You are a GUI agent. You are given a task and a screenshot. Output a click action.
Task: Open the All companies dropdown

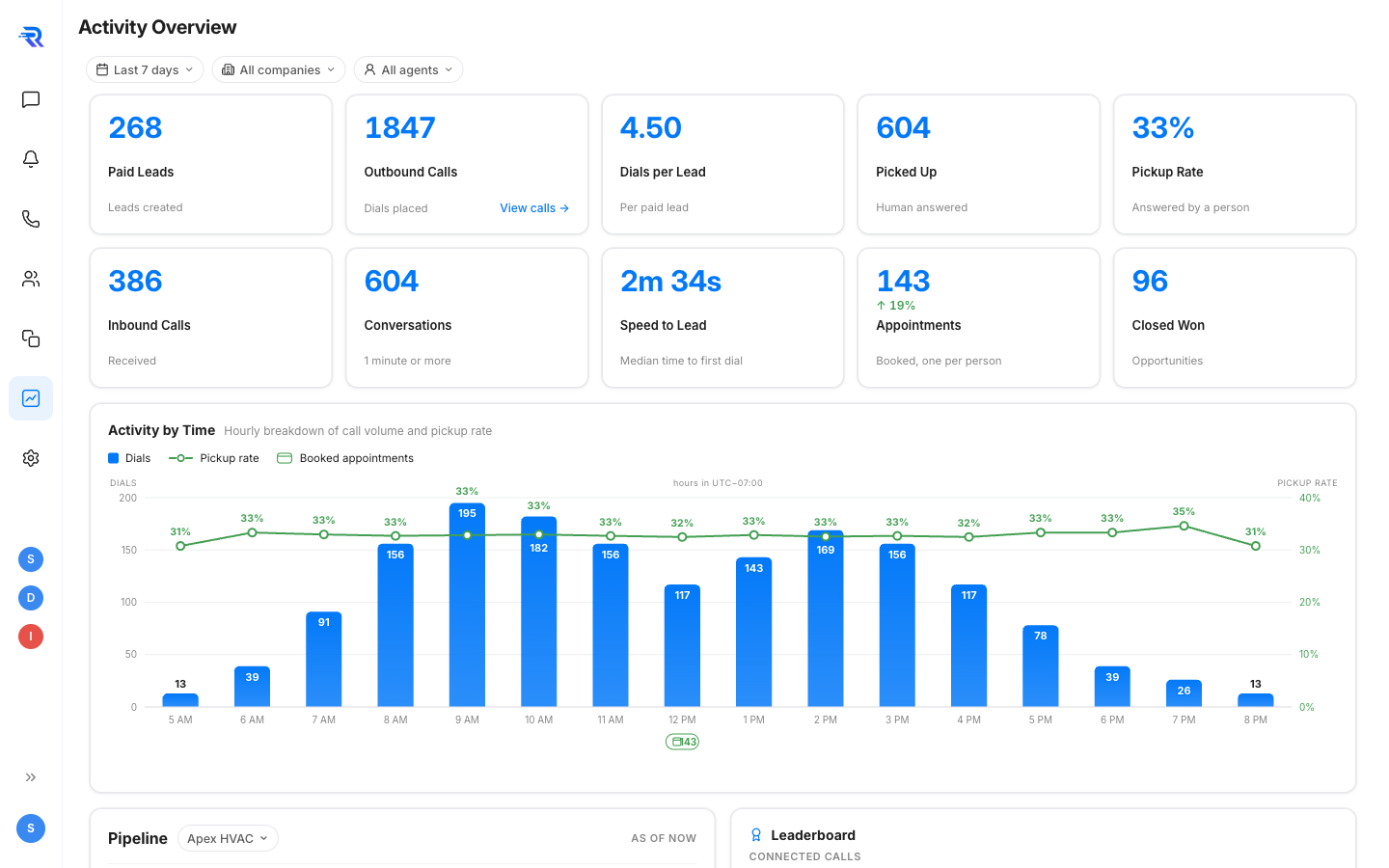tap(279, 69)
